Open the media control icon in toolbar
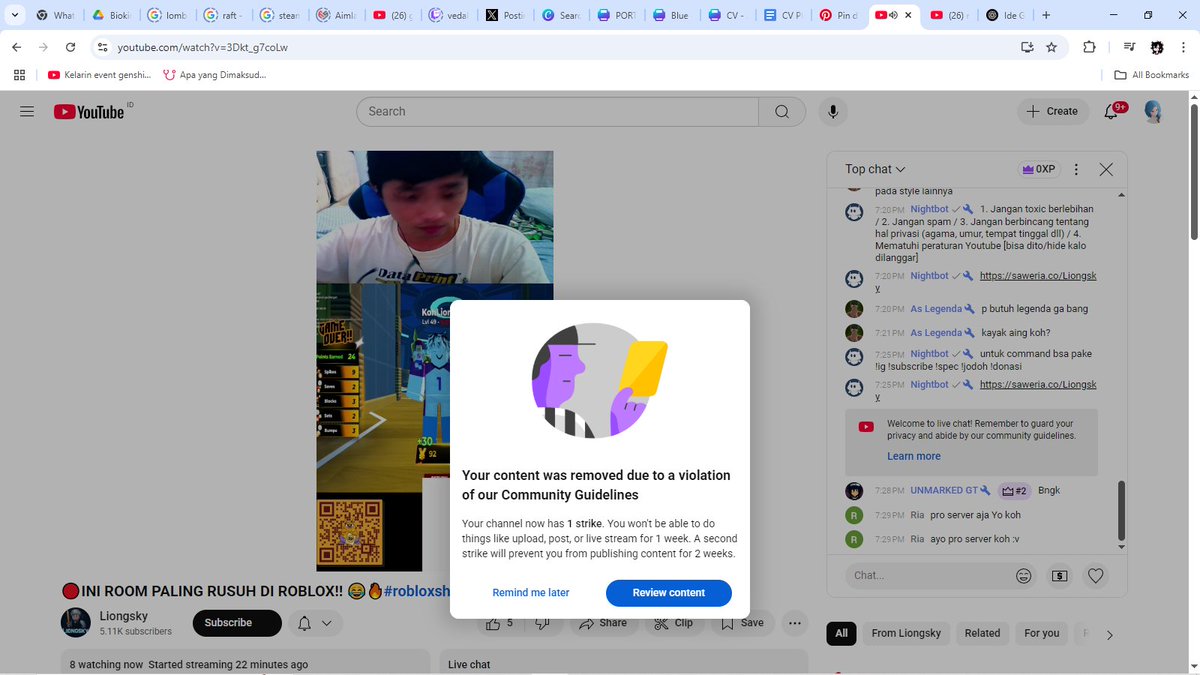Image resolution: width=1200 pixels, height=675 pixels. (x=1129, y=47)
